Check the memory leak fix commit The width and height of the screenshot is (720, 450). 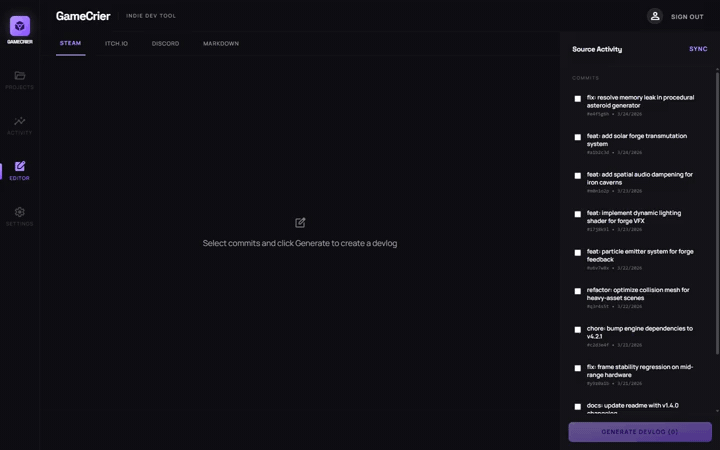pos(578,99)
